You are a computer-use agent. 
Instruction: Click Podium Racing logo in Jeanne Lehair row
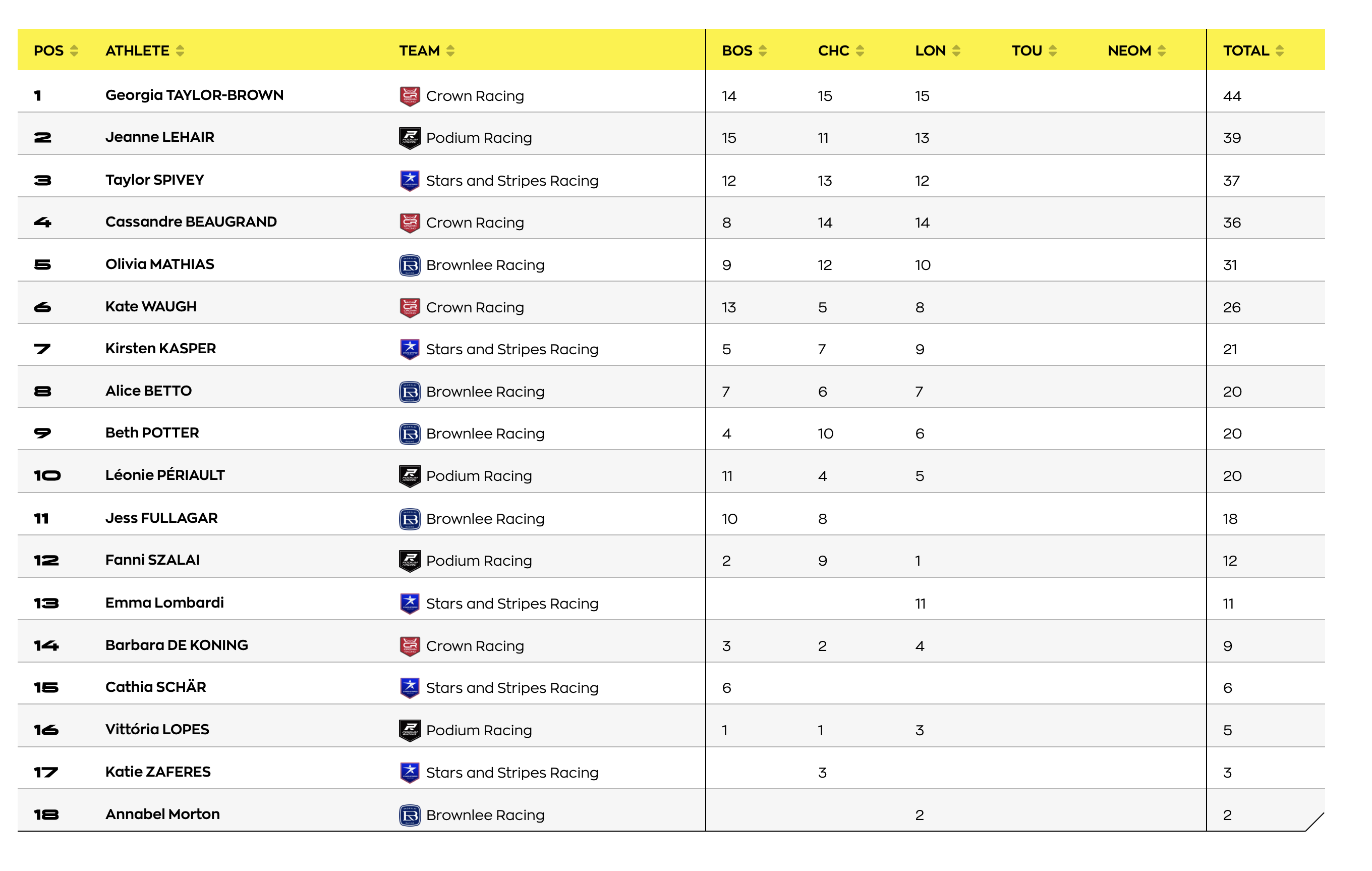(410, 138)
